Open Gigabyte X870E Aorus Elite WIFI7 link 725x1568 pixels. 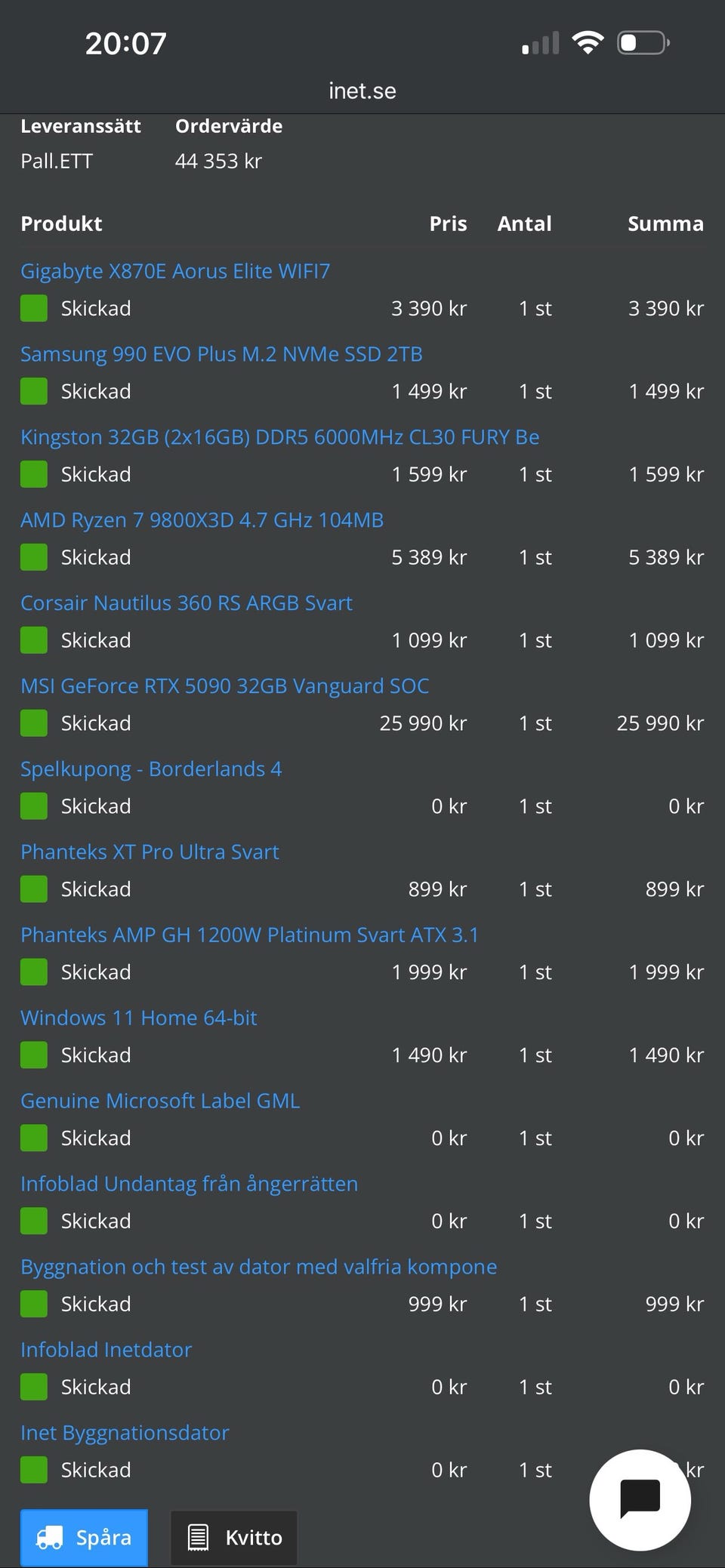(x=175, y=271)
